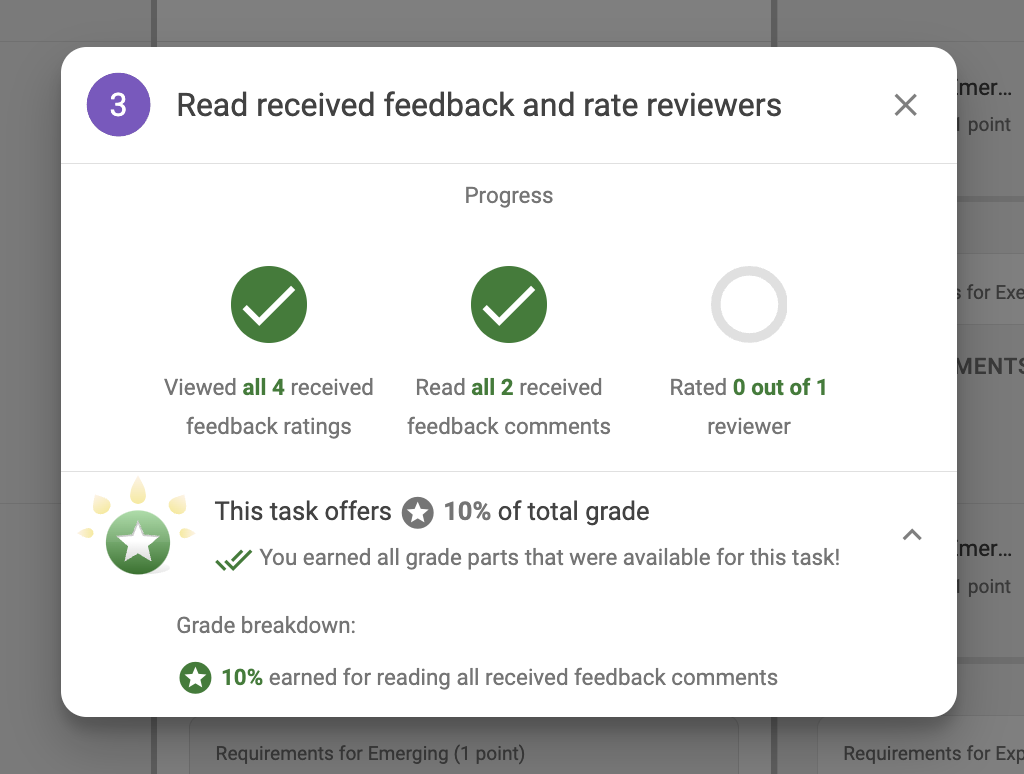Click the glowing green star badge
The image size is (1024, 774).
pos(138,542)
